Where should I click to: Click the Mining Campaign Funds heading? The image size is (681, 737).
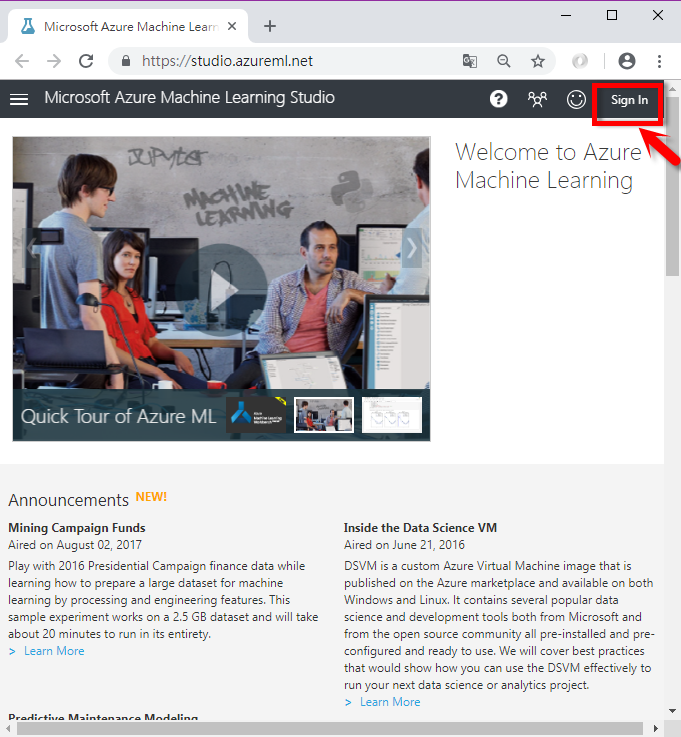(77, 528)
